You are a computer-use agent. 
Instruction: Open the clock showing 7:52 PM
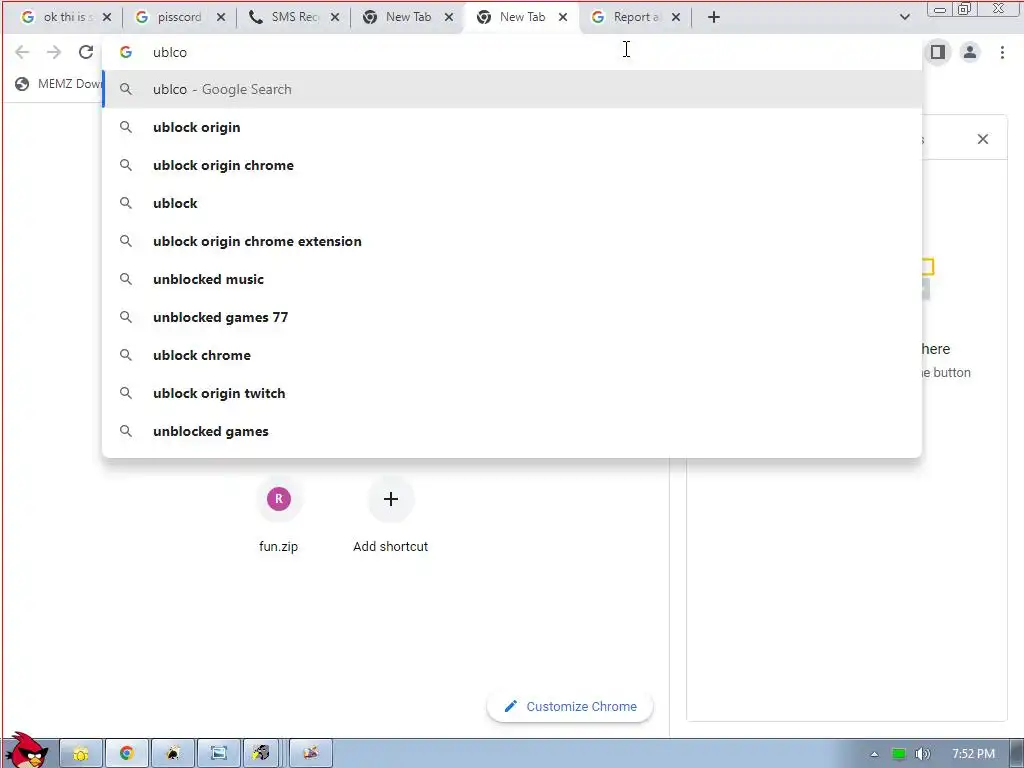973,754
